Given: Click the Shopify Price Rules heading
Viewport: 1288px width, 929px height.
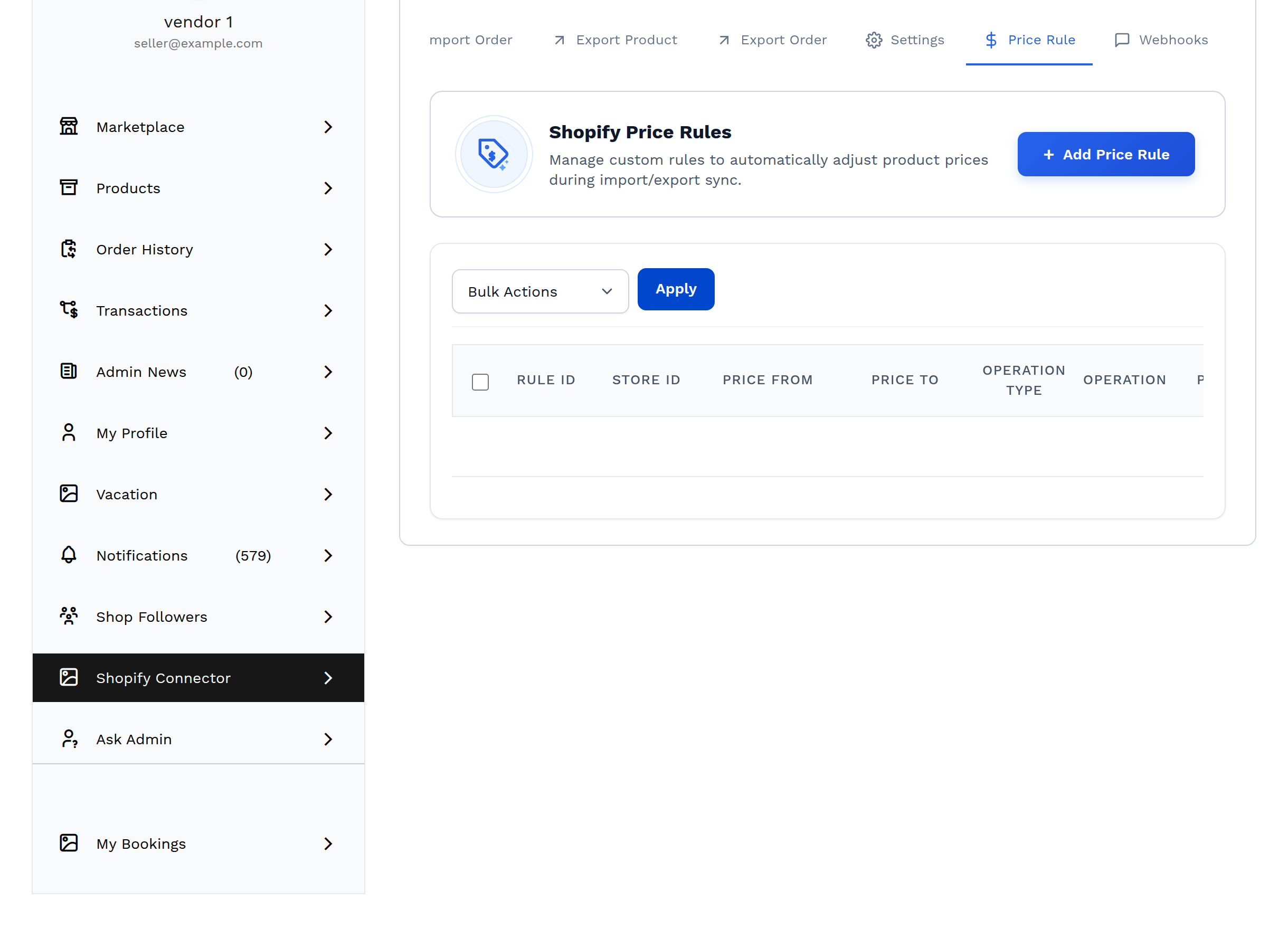Looking at the screenshot, I should coord(641,132).
